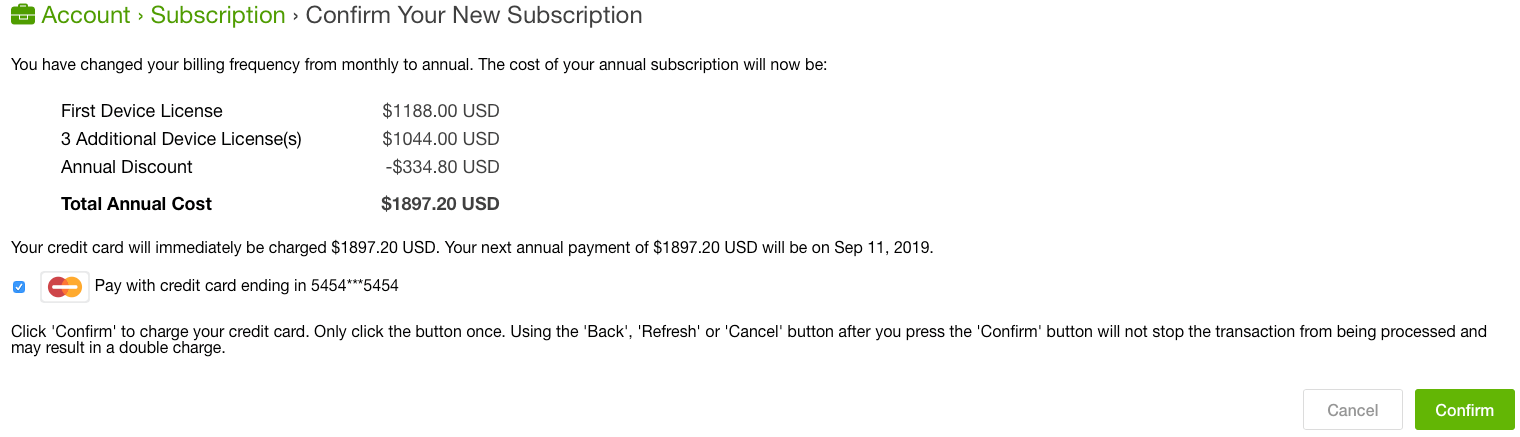This screenshot has width=1520, height=437.
Task: Click the $1044.00 USD amount
Action: pyautogui.click(x=440, y=139)
